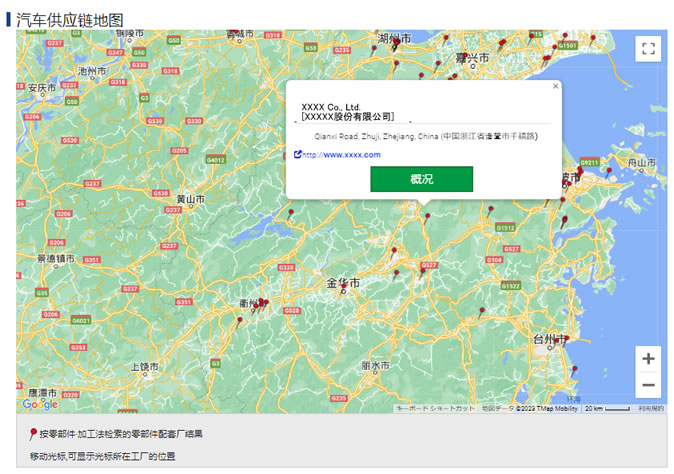Open the http://www.xxxx.com link
The image size is (674, 474).
(x=341, y=155)
